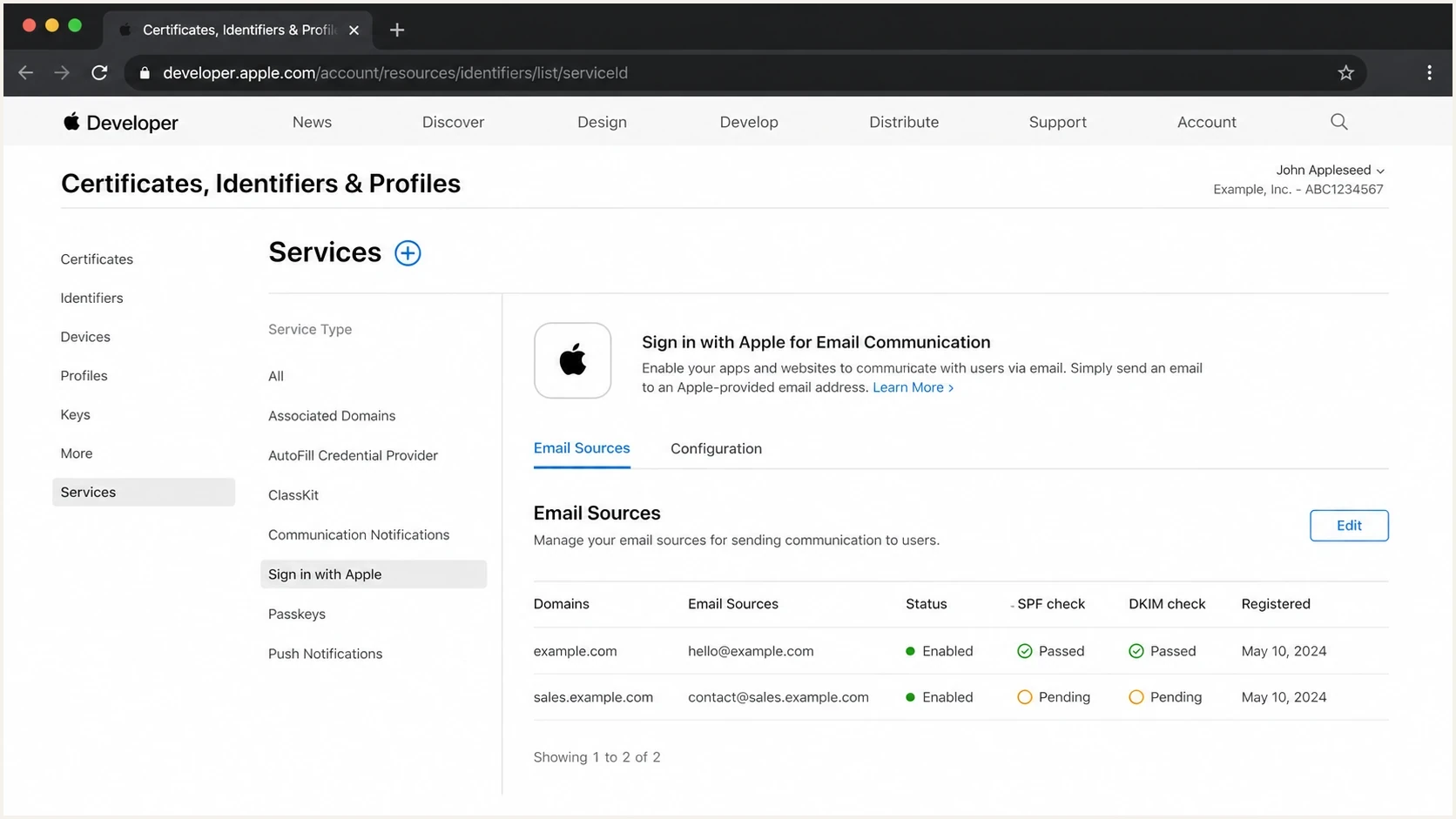Follow the Learn More link
Viewport: 1456px width, 819px height.
coord(913,388)
